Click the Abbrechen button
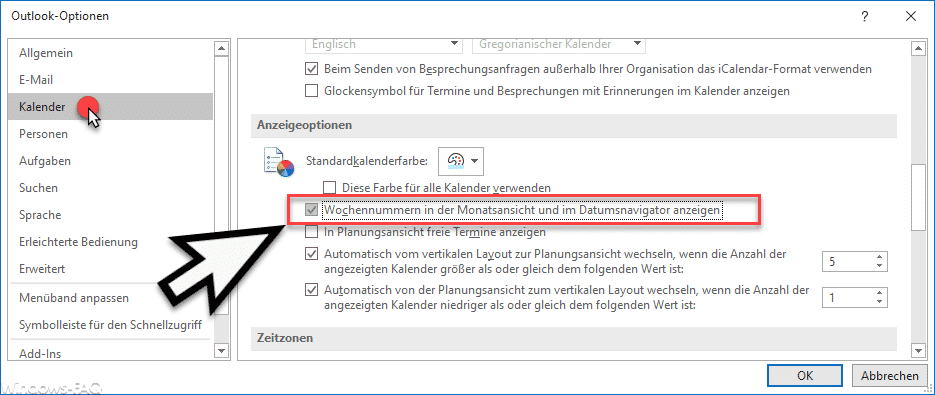The width and height of the screenshot is (935, 395). coord(890,376)
